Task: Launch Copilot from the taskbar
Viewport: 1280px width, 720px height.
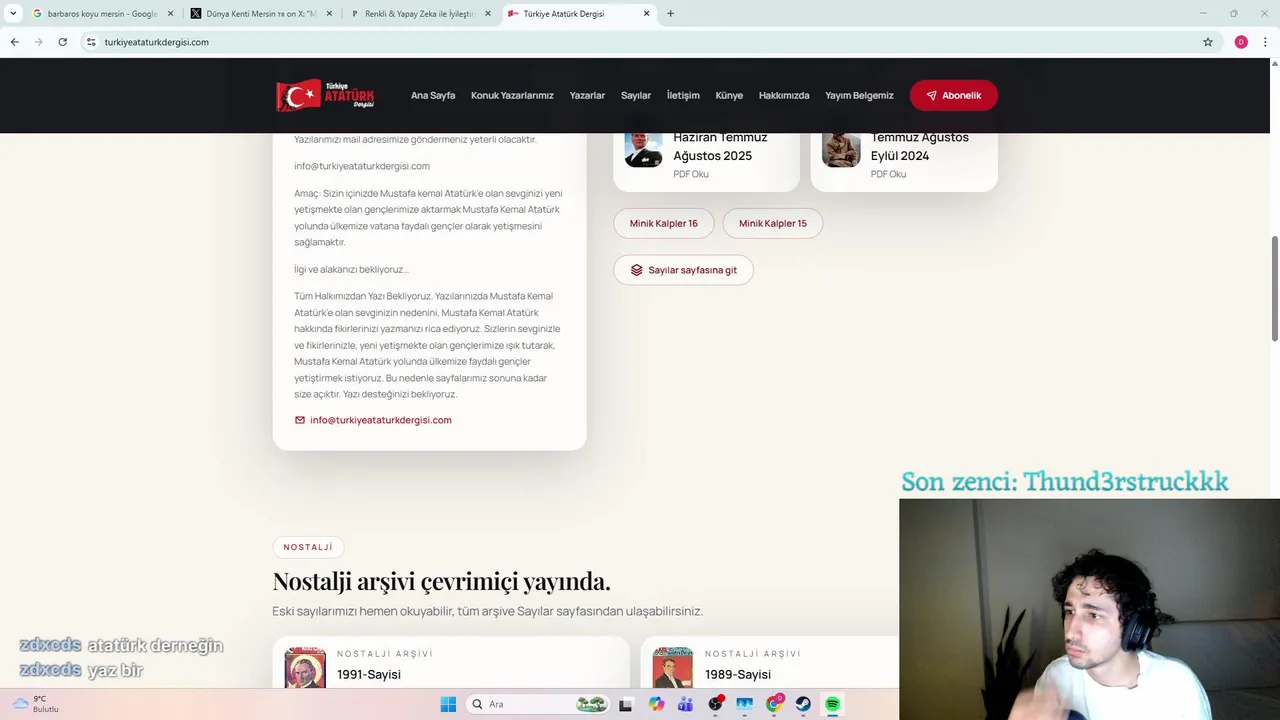Action: [656, 704]
